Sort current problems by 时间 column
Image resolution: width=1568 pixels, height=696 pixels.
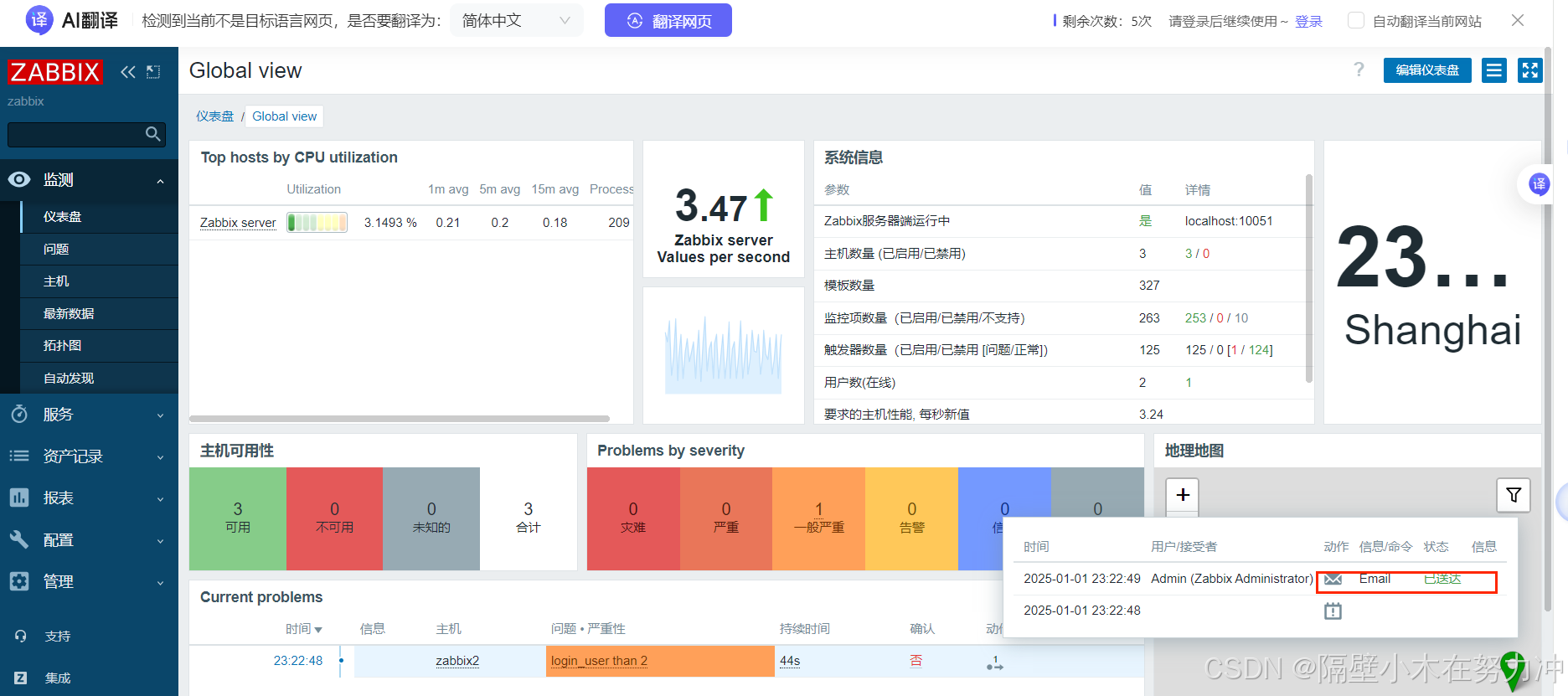click(x=303, y=628)
